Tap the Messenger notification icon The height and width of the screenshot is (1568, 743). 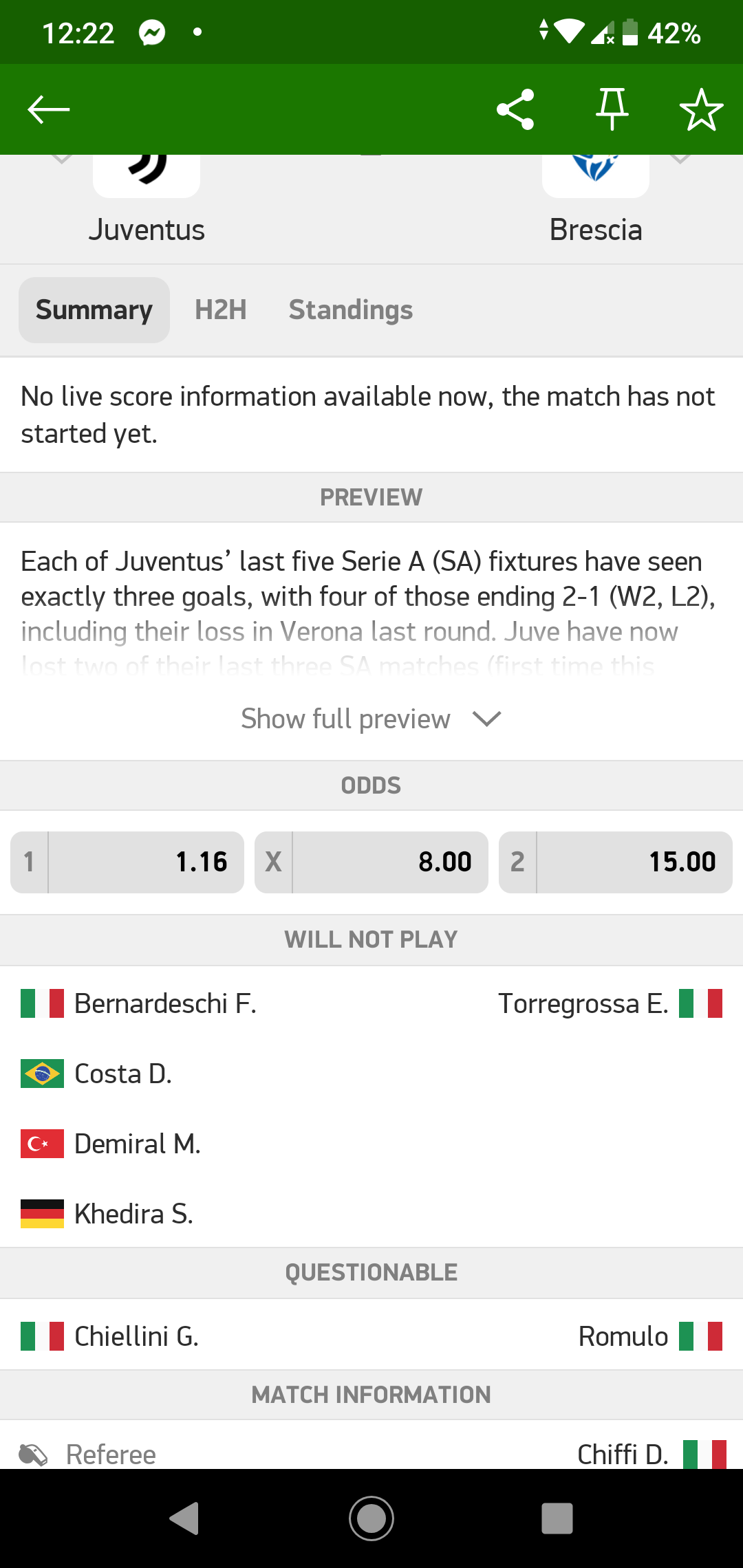pyautogui.click(x=152, y=32)
